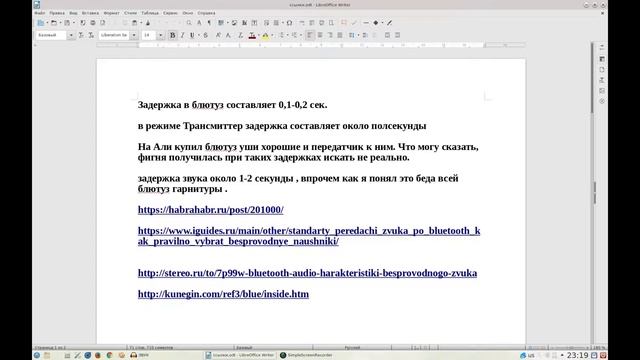Click the Русский language status field
The width and height of the screenshot is (640, 360).
352,348
